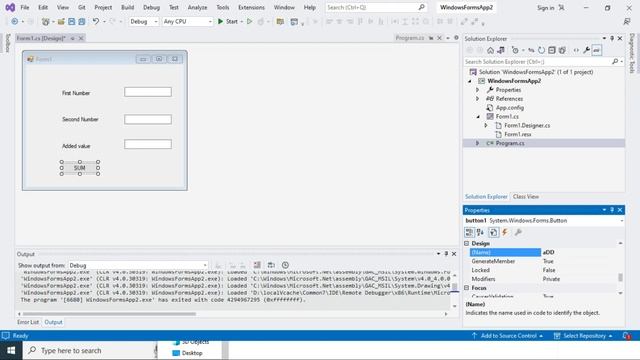Collapse the WindowsFormsApp2 project node
The width and height of the screenshot is (640, 360).
(469, 81)
